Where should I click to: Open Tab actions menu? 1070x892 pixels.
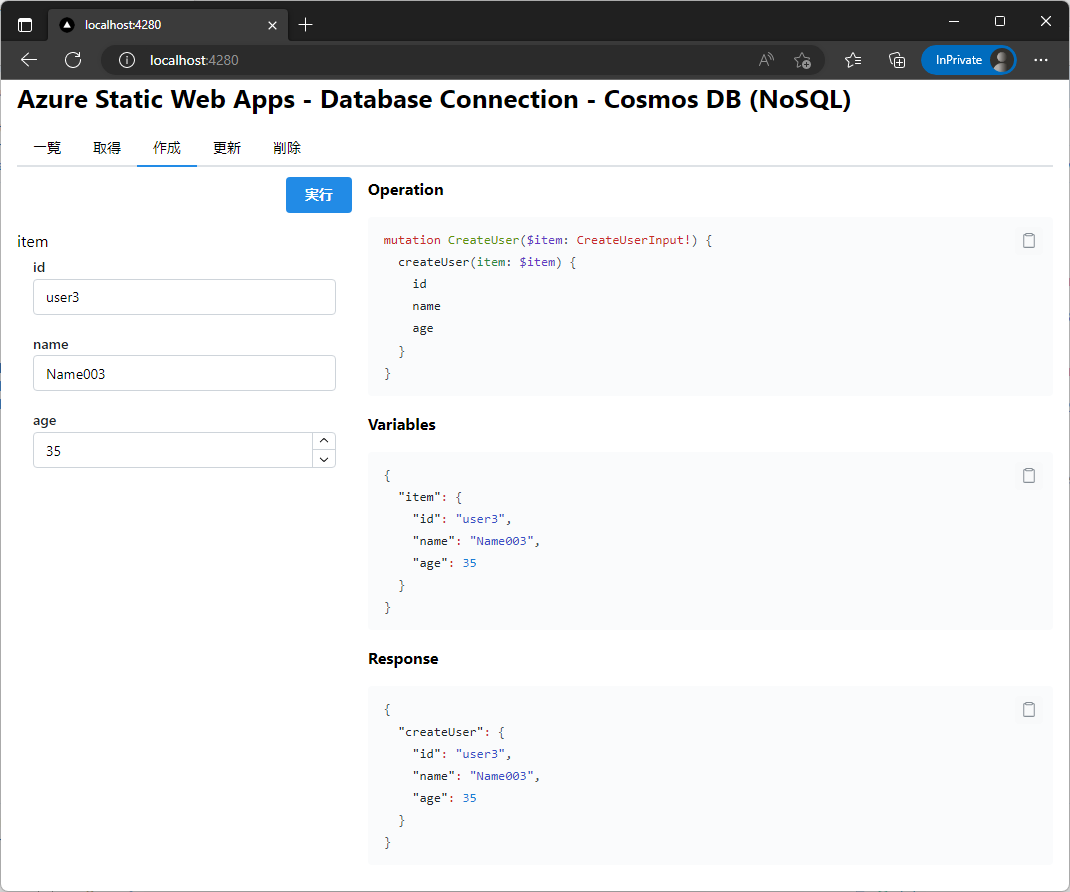pos(25,25)
